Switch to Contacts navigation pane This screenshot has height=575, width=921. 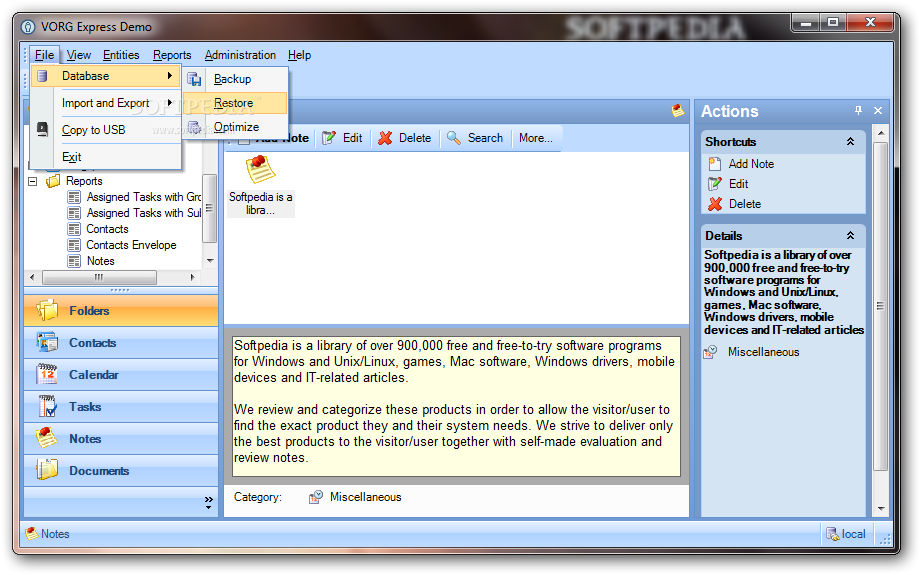[121, 342]
